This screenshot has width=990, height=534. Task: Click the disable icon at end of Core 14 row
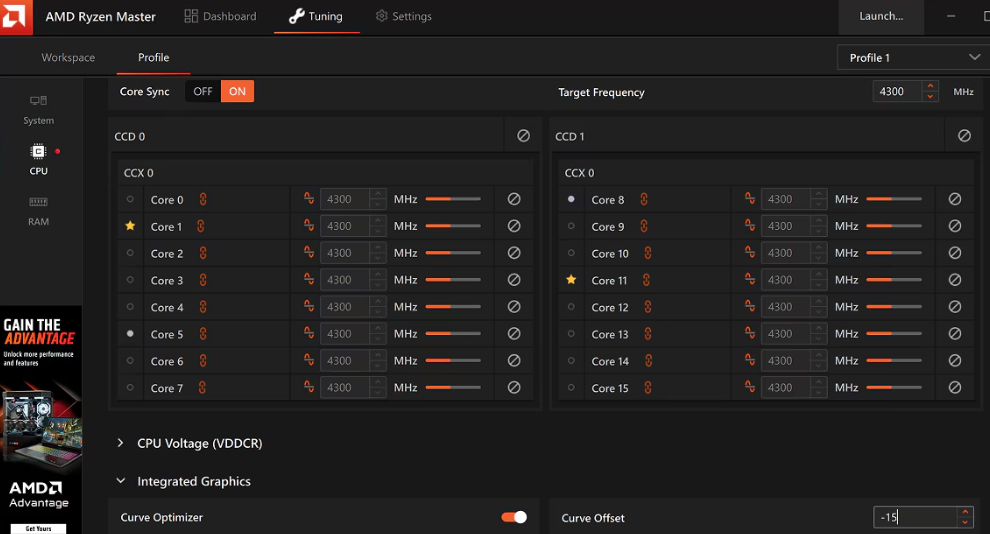[x=955, y=360]
